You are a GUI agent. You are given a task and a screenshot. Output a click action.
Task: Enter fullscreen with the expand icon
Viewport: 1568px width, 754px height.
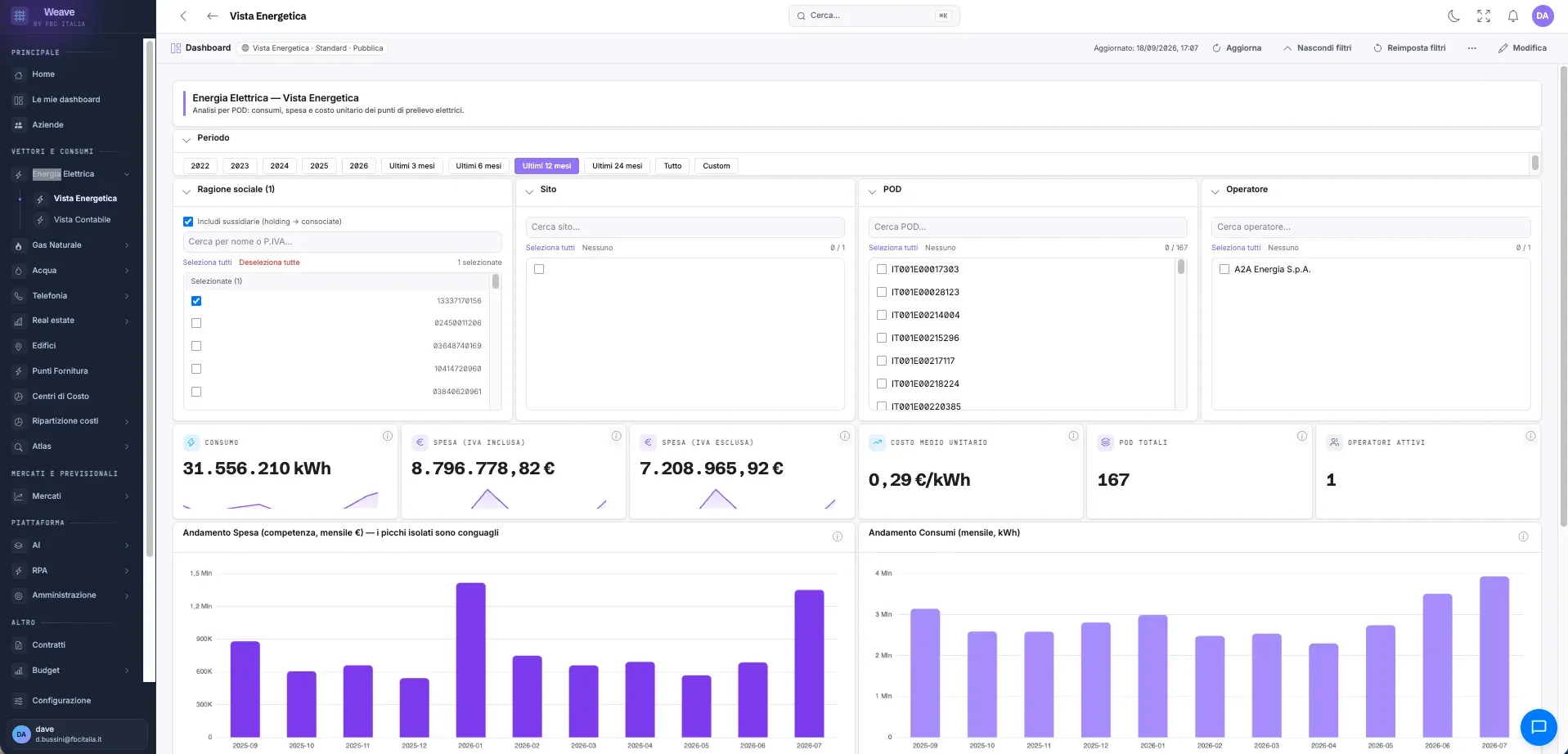click(x=1484, y=16)
